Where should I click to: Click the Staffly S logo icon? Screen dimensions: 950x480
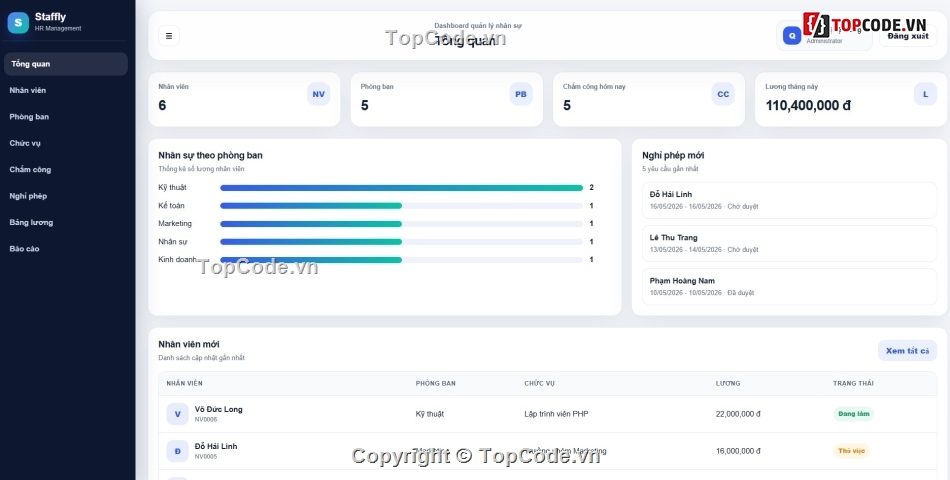coord(18,23)
